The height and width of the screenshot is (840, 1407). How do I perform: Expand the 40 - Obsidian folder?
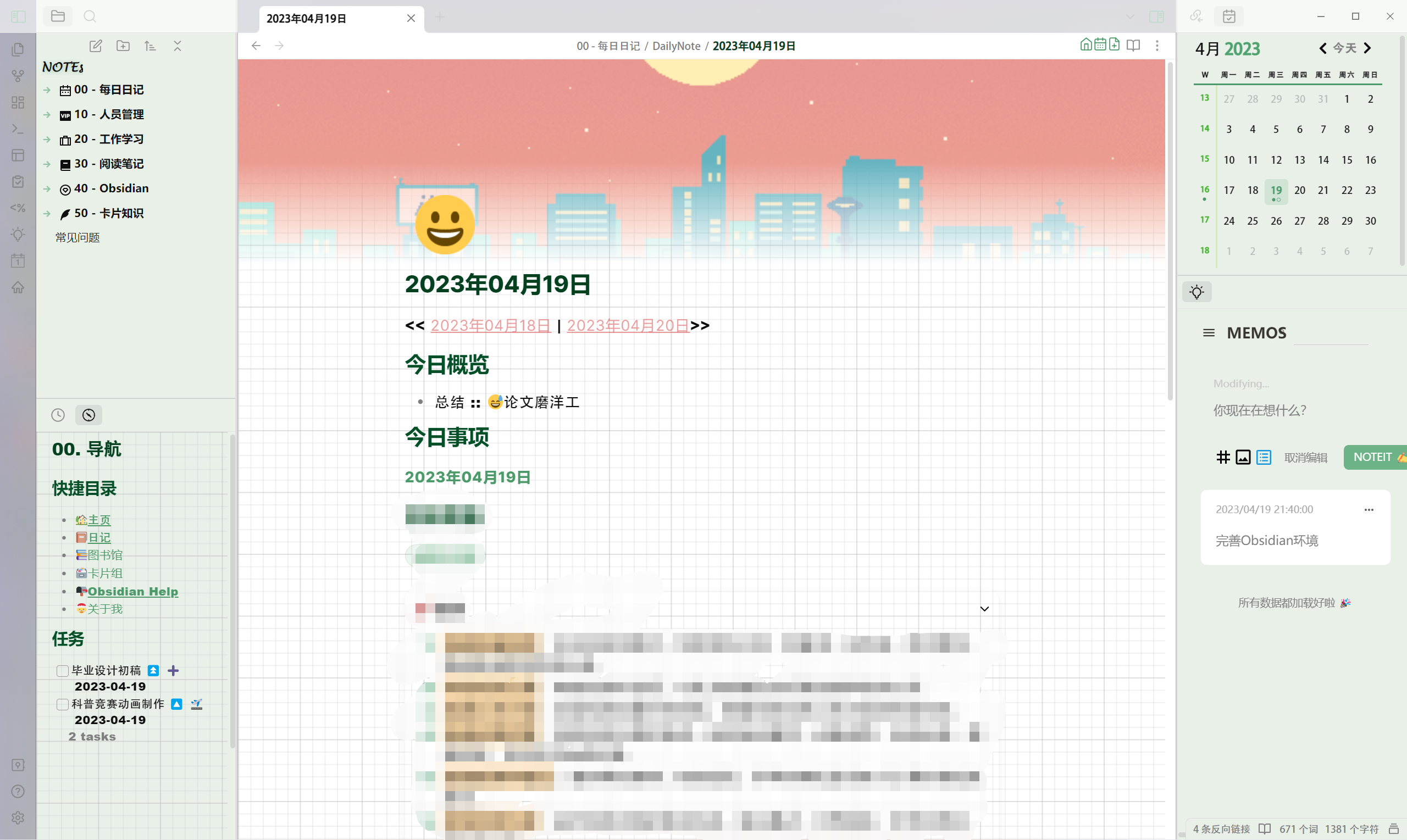tap(46, 188)
